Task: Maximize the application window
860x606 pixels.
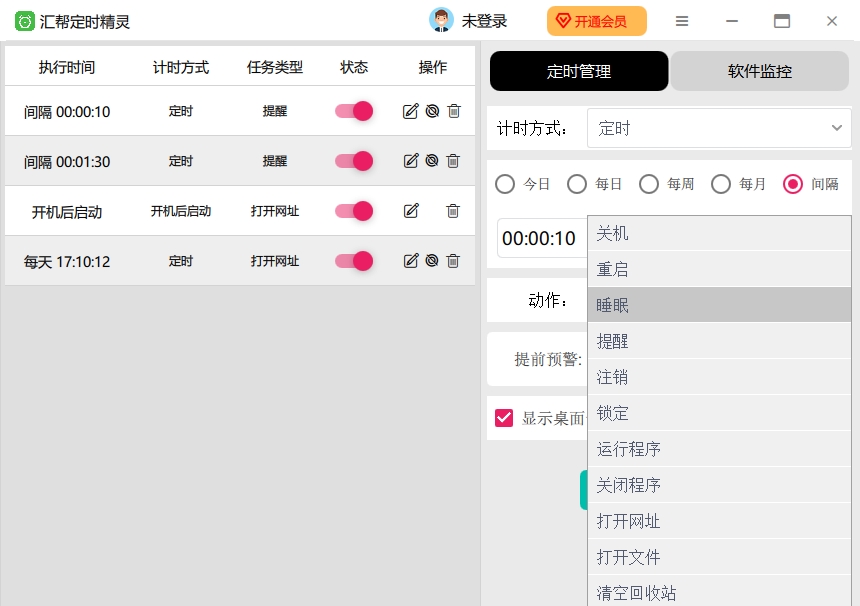Action: (782, 21)
